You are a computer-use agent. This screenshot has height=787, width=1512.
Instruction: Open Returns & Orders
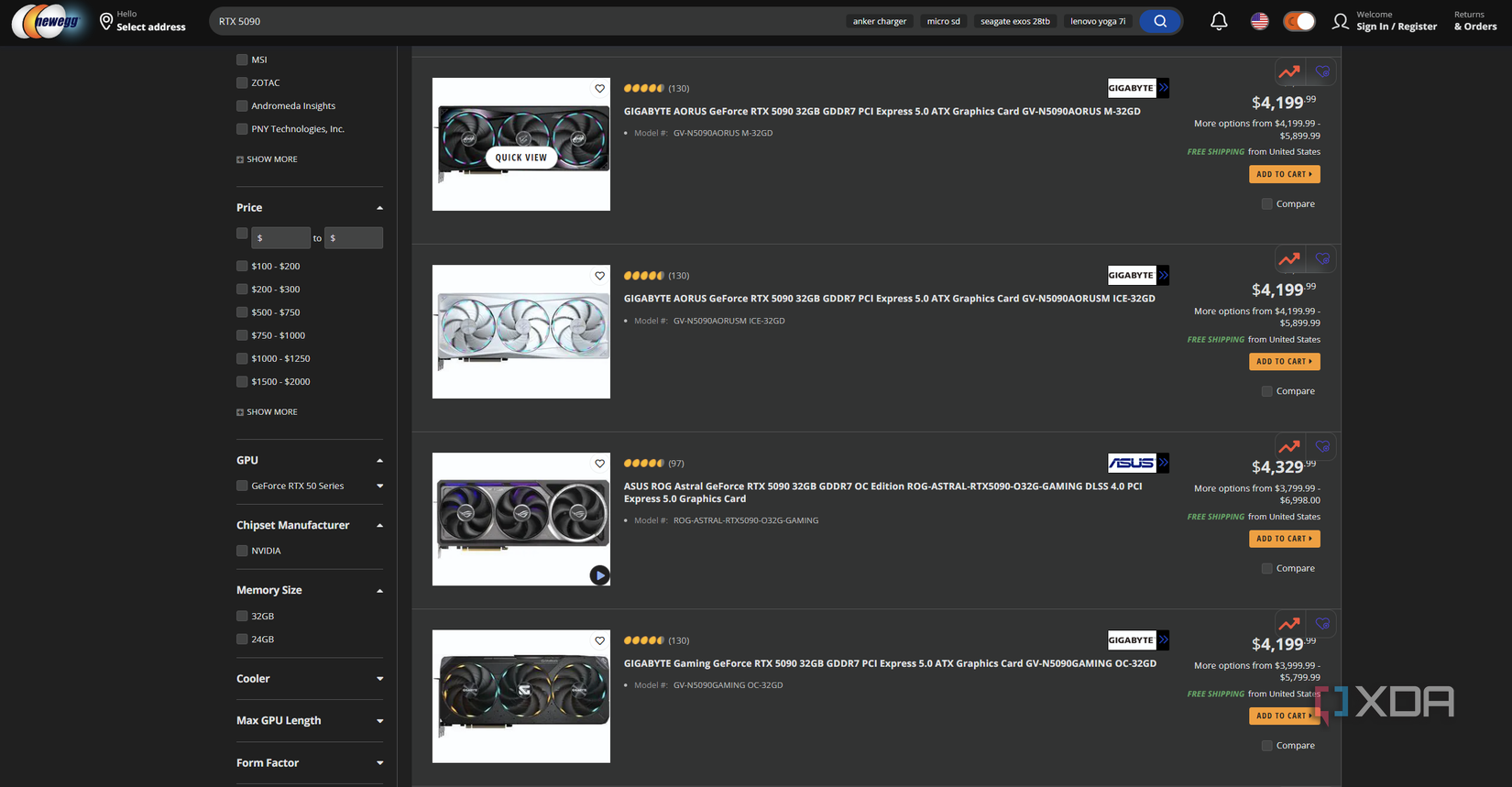tap(1475, 21)
